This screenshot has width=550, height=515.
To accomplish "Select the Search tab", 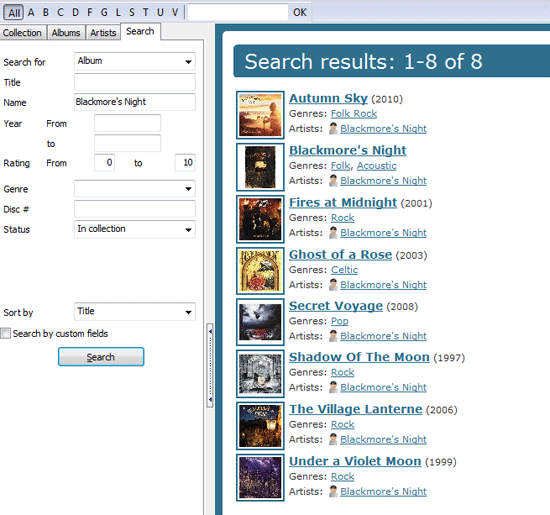I will pyautogui.click(x=140, y=32).
